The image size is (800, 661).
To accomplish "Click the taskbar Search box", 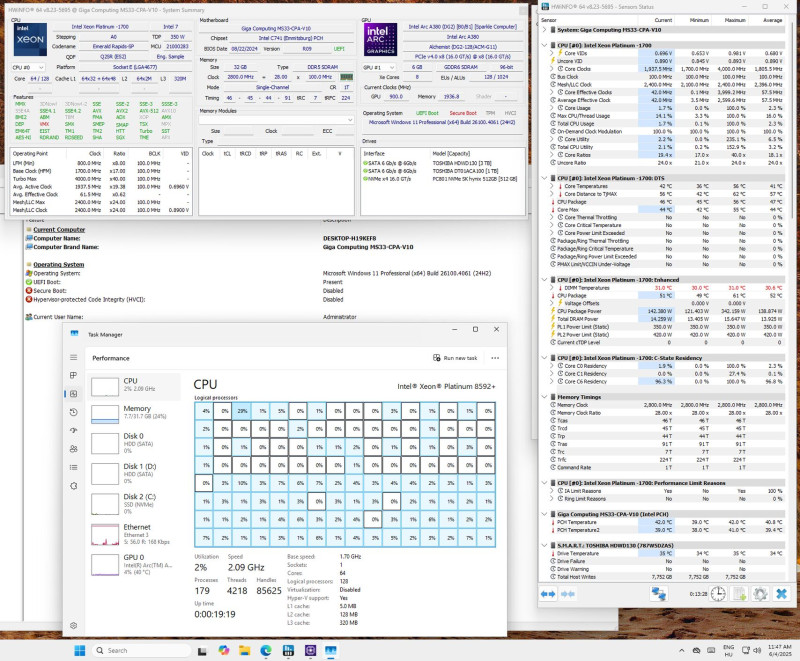I will [x=141, y=650].
